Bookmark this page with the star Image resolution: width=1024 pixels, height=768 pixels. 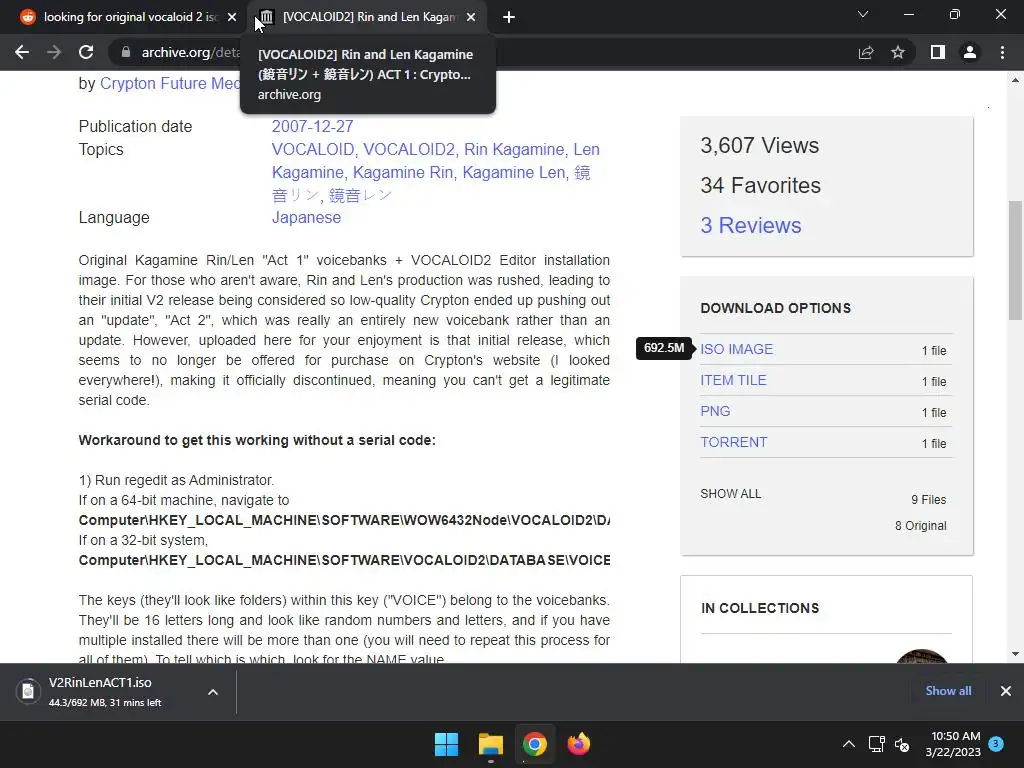[x=898, y=52]
